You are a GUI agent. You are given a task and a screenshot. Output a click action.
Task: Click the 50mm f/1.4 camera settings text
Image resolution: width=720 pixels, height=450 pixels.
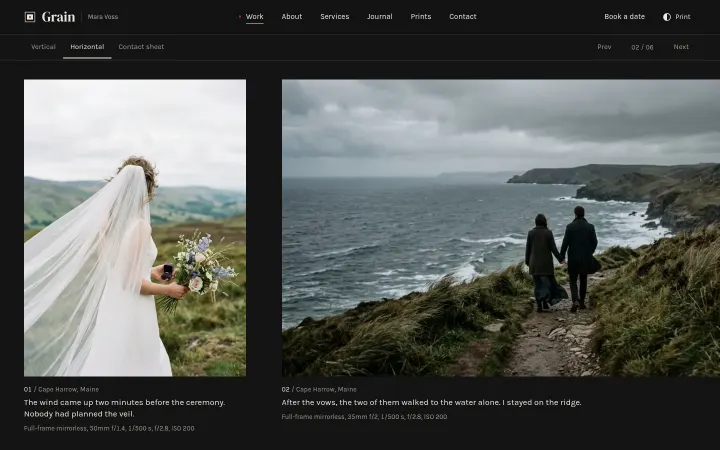[109, 428]
